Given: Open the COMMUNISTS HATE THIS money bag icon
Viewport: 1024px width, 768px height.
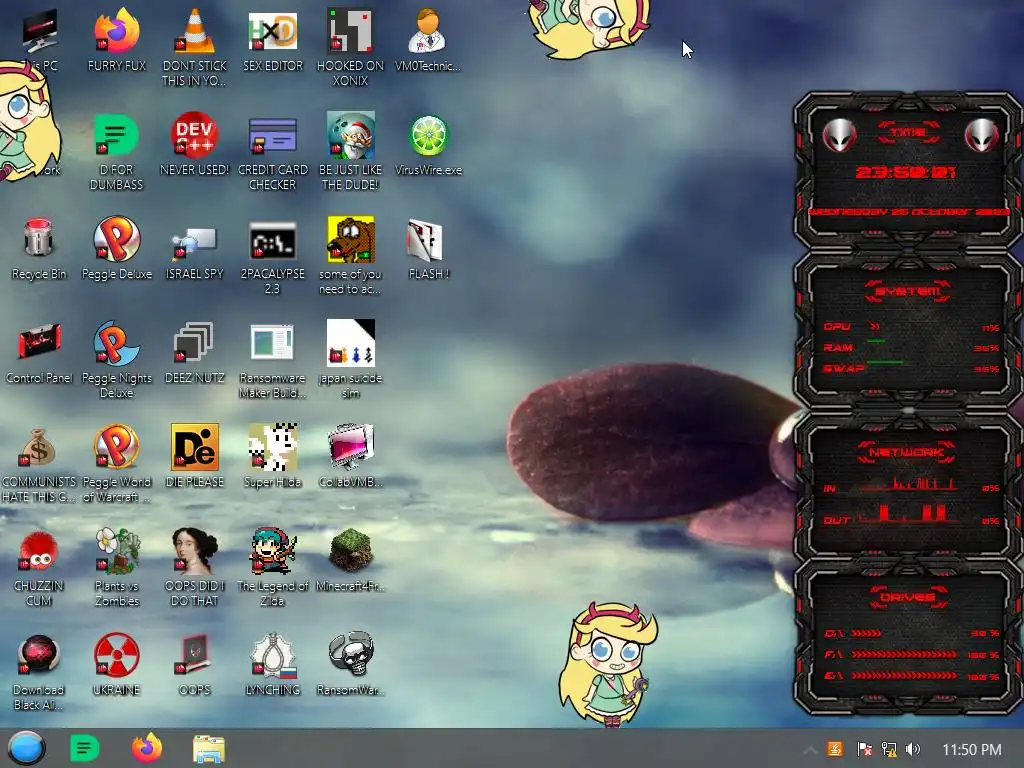Looking at the screenshot, I should (38, 447).
